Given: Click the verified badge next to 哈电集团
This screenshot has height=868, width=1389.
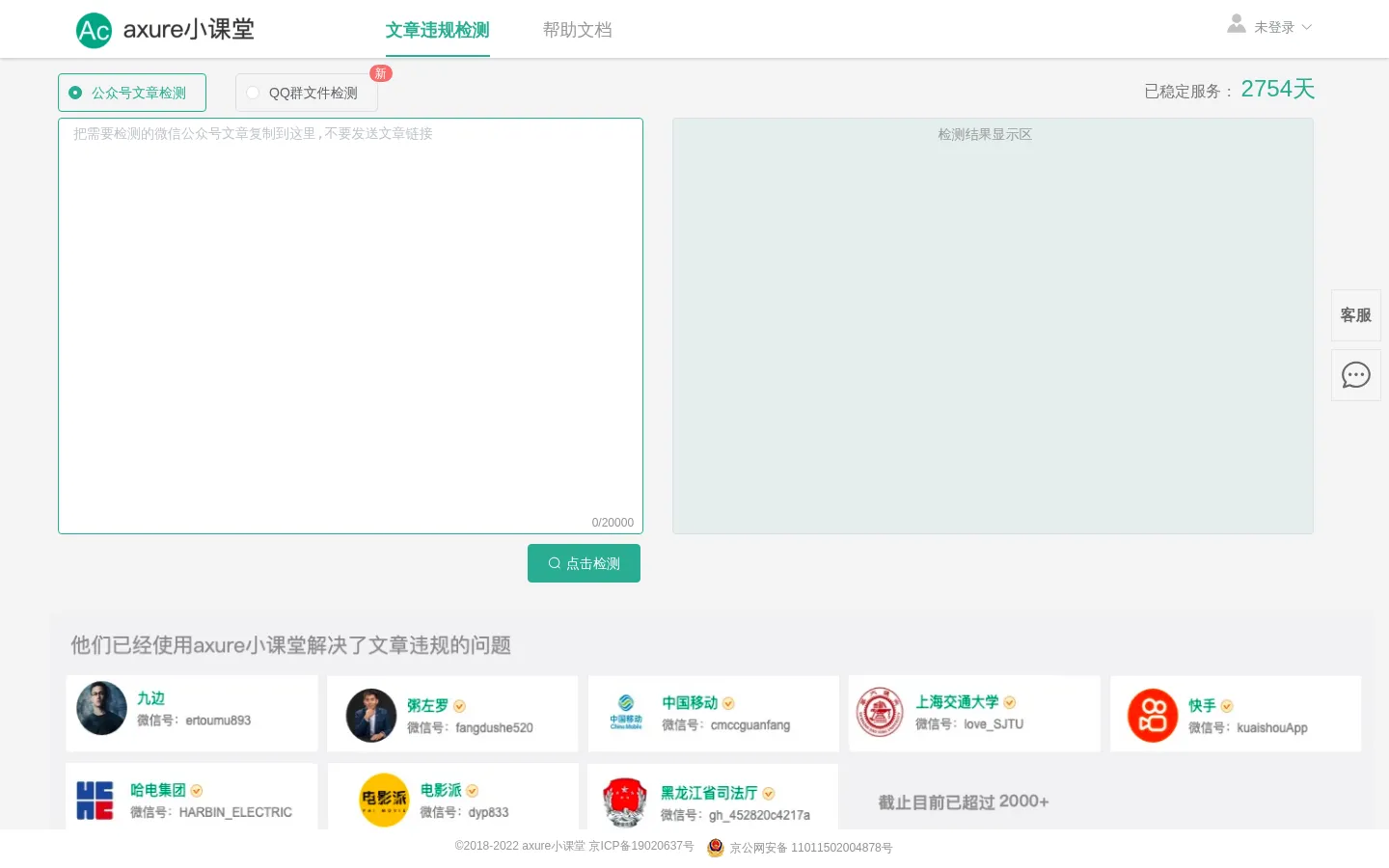Looking at the screenshot, I should 197,791.
